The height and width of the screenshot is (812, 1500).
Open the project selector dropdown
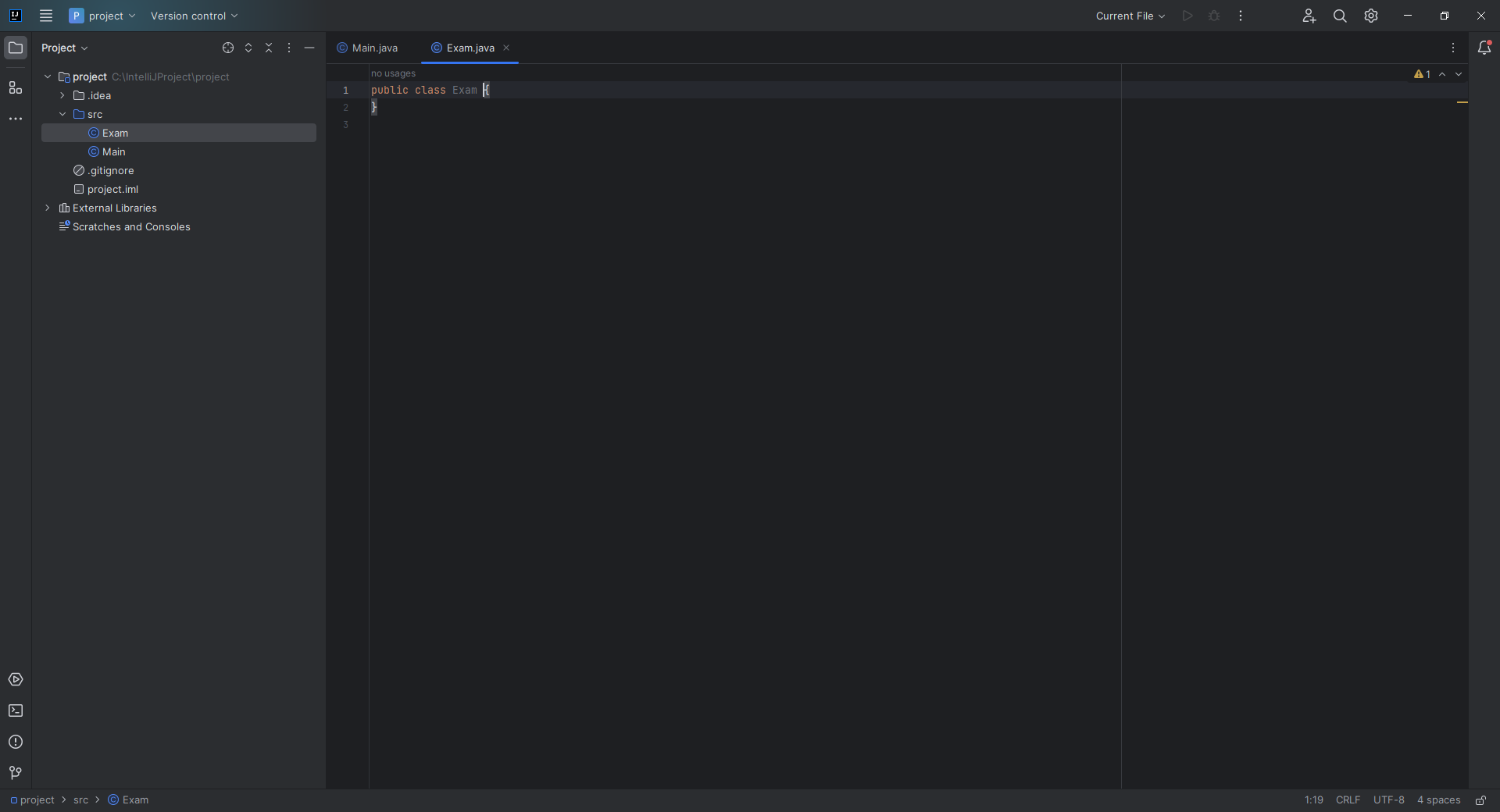(102, 16)
